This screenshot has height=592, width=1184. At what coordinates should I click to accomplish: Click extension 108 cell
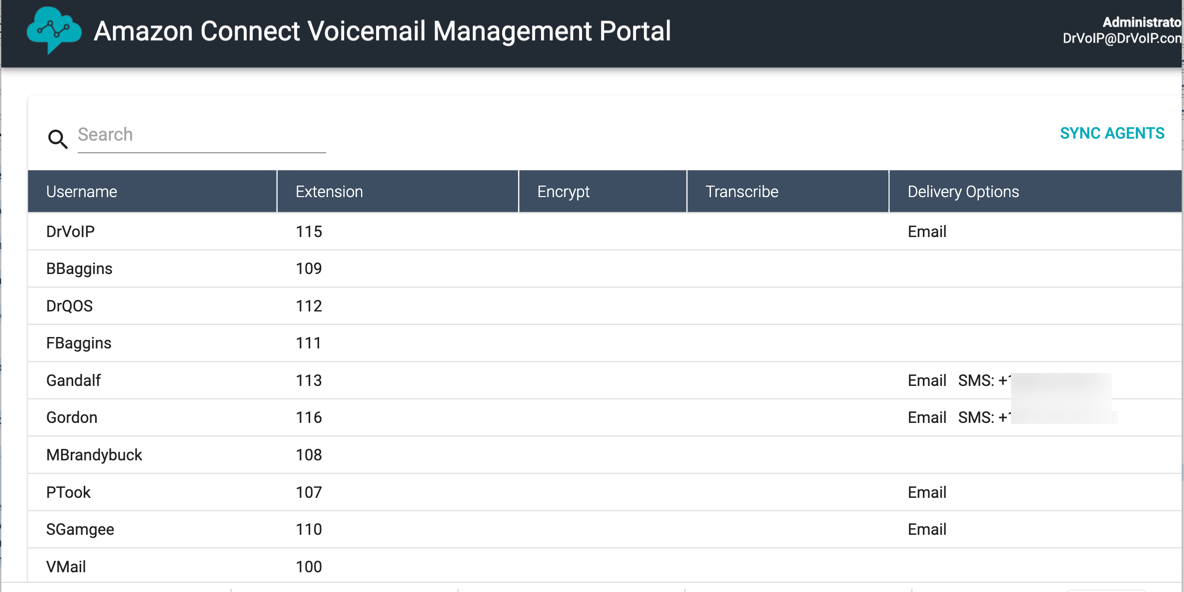pyautogui.click(x=309, y=455)
